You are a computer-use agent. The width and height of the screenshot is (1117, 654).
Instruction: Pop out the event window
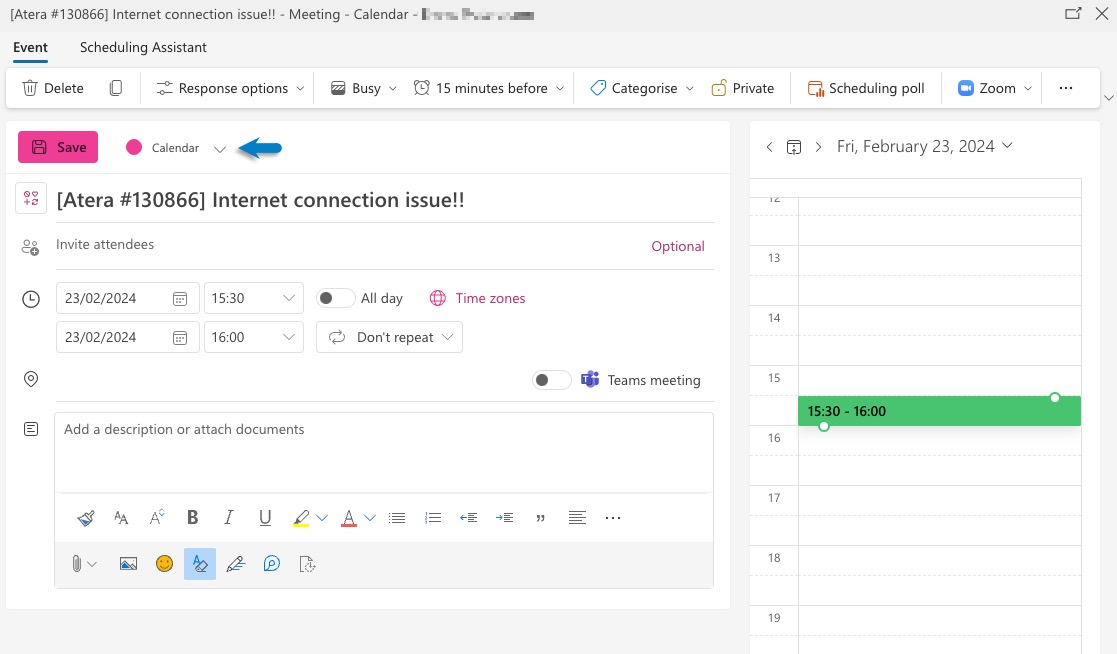1073,14
